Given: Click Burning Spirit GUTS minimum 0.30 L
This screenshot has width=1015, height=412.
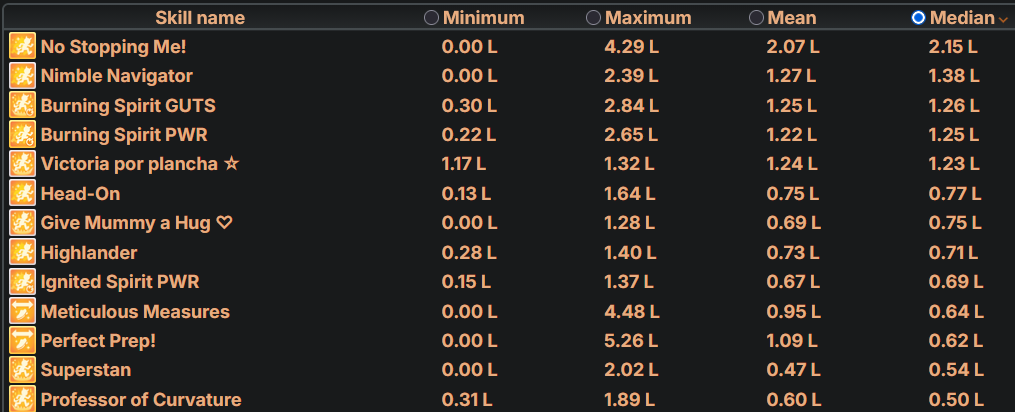Looking at the screenshot, I should pyautogui.click(x=469, y=106).
